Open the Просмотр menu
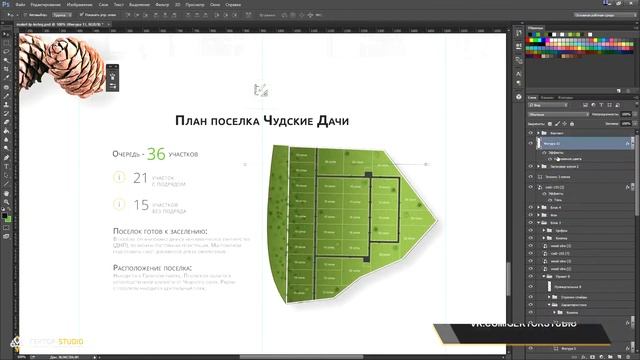 click(195, 4)
